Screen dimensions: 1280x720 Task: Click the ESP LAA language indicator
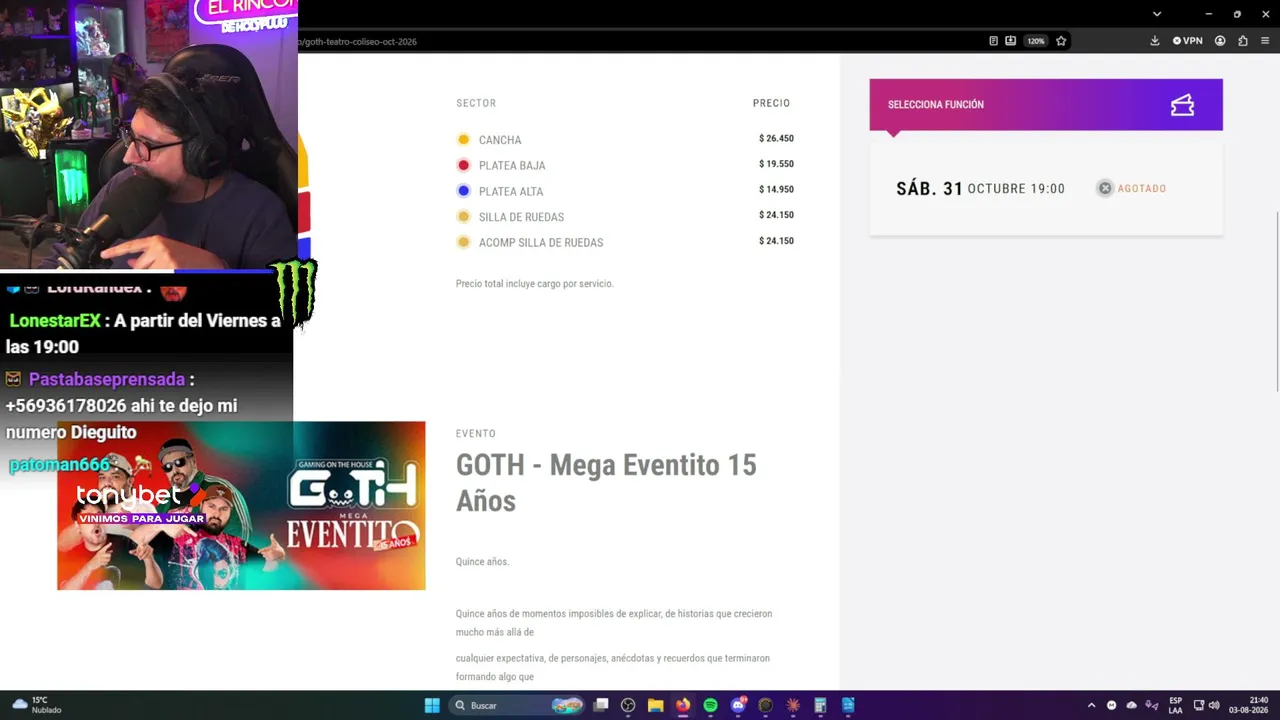[1176, 705]
